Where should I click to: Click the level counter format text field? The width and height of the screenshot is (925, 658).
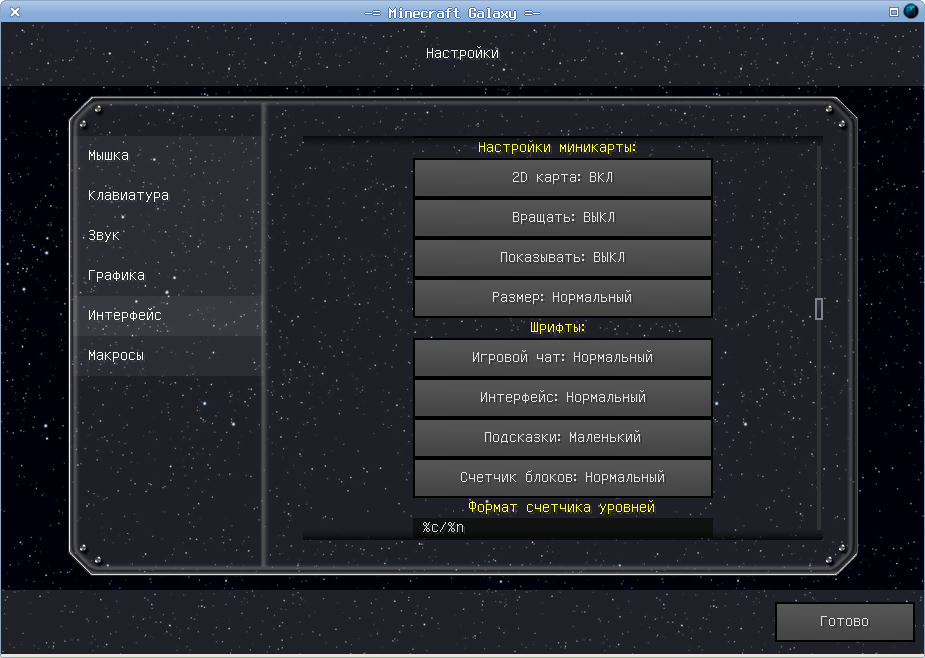(562, 527)
